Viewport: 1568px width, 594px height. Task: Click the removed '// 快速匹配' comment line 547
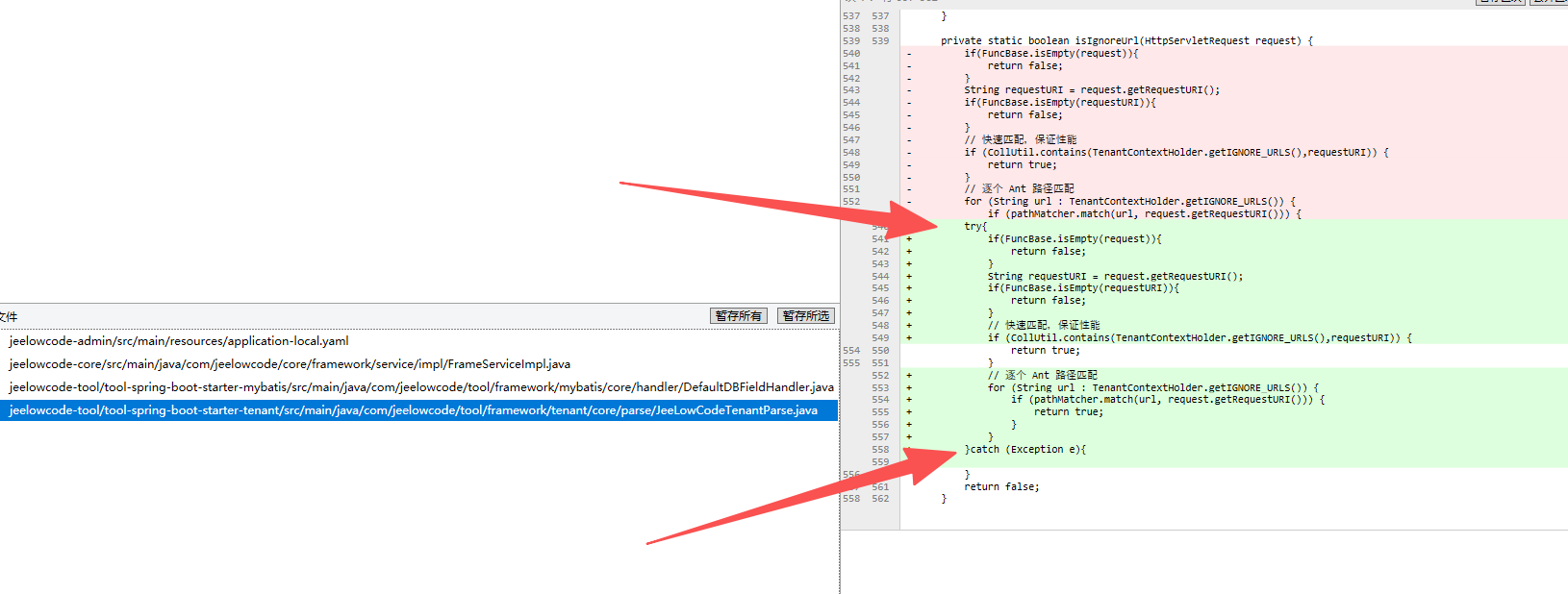(1020, 140)
